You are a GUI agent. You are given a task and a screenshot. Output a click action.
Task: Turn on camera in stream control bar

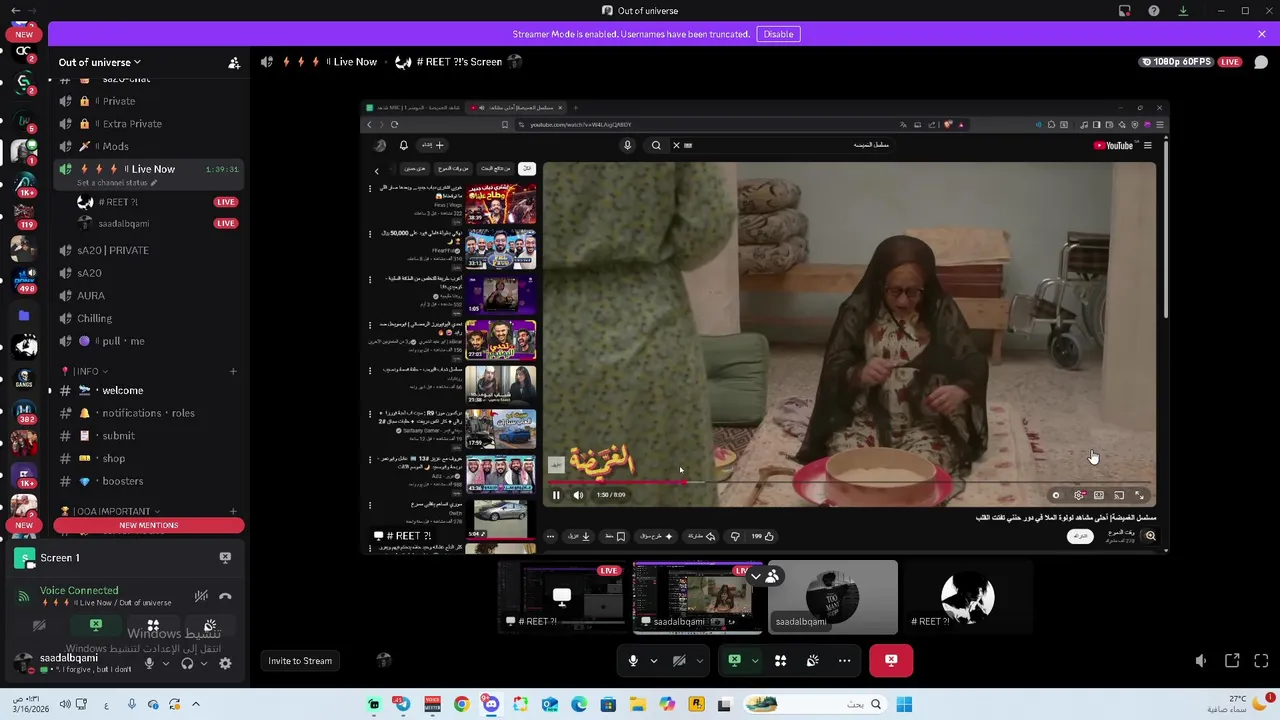(679, 660)
